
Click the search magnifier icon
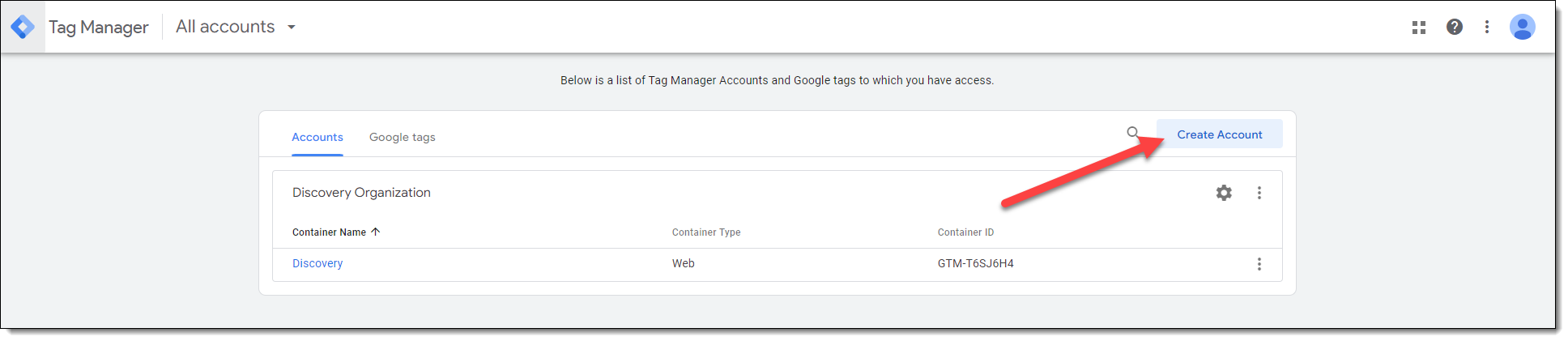(x=1133, y=133)
